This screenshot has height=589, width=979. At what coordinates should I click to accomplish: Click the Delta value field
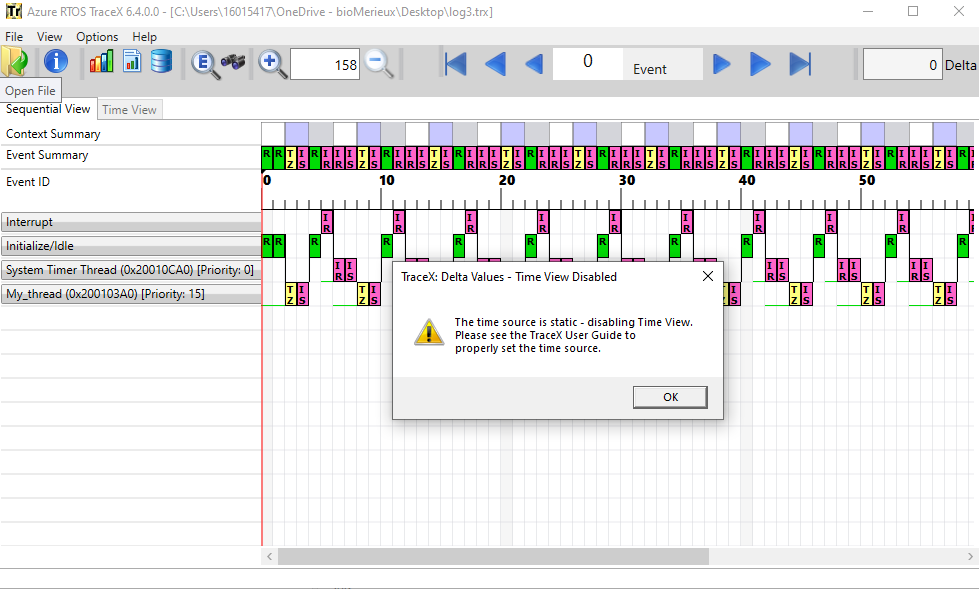coord(902,64)
